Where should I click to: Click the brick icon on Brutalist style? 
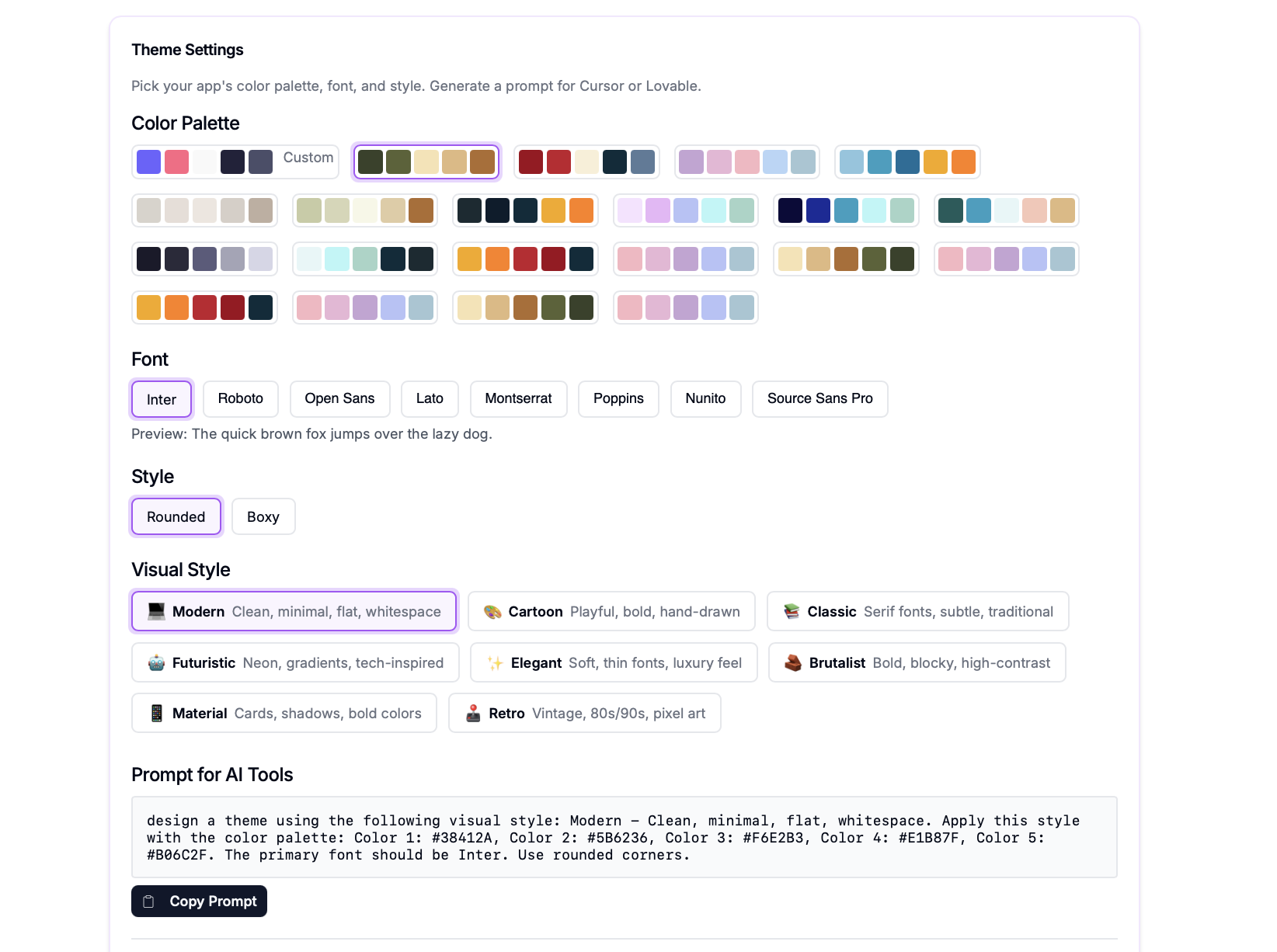click(793, 663)
